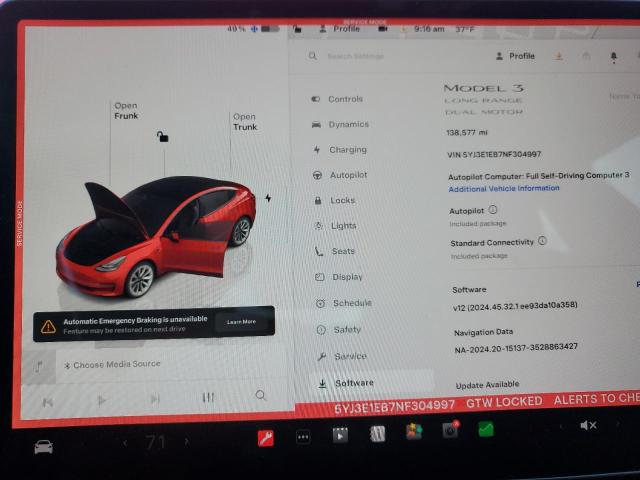The height and width of the screenshot is (480, 640).
Task: Decrease temperature with left arrow
Action: pyautogui.click(x=125, y=442)
